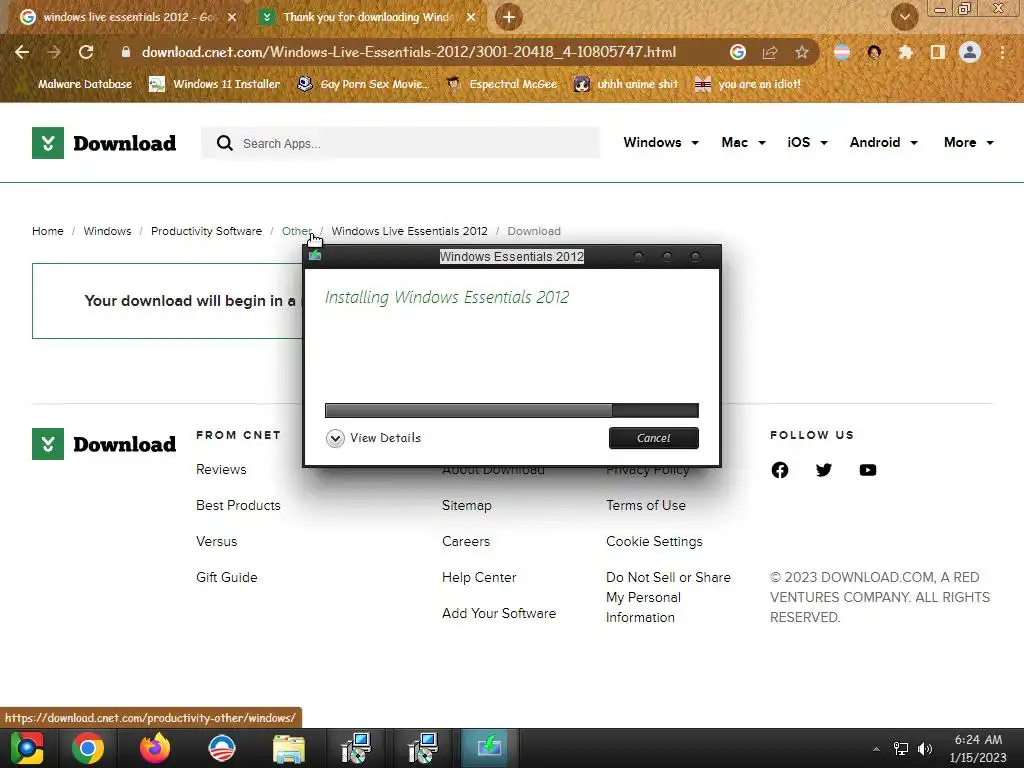Click the Google icon in the address bar
The image size is (1024, 768).
(x=738, y=52)
